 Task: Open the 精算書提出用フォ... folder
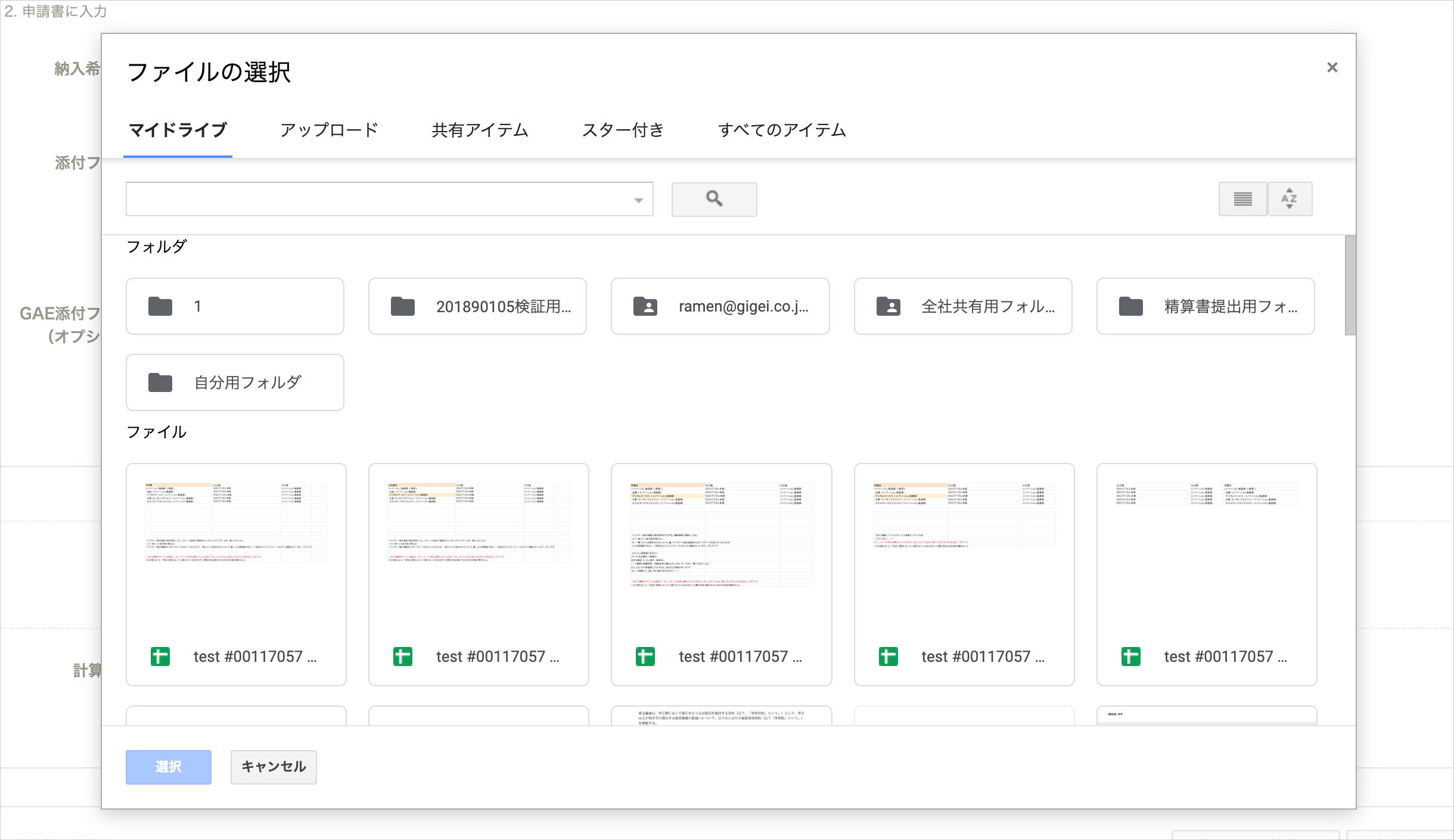pyautogui.click(x=1206, y=306)
